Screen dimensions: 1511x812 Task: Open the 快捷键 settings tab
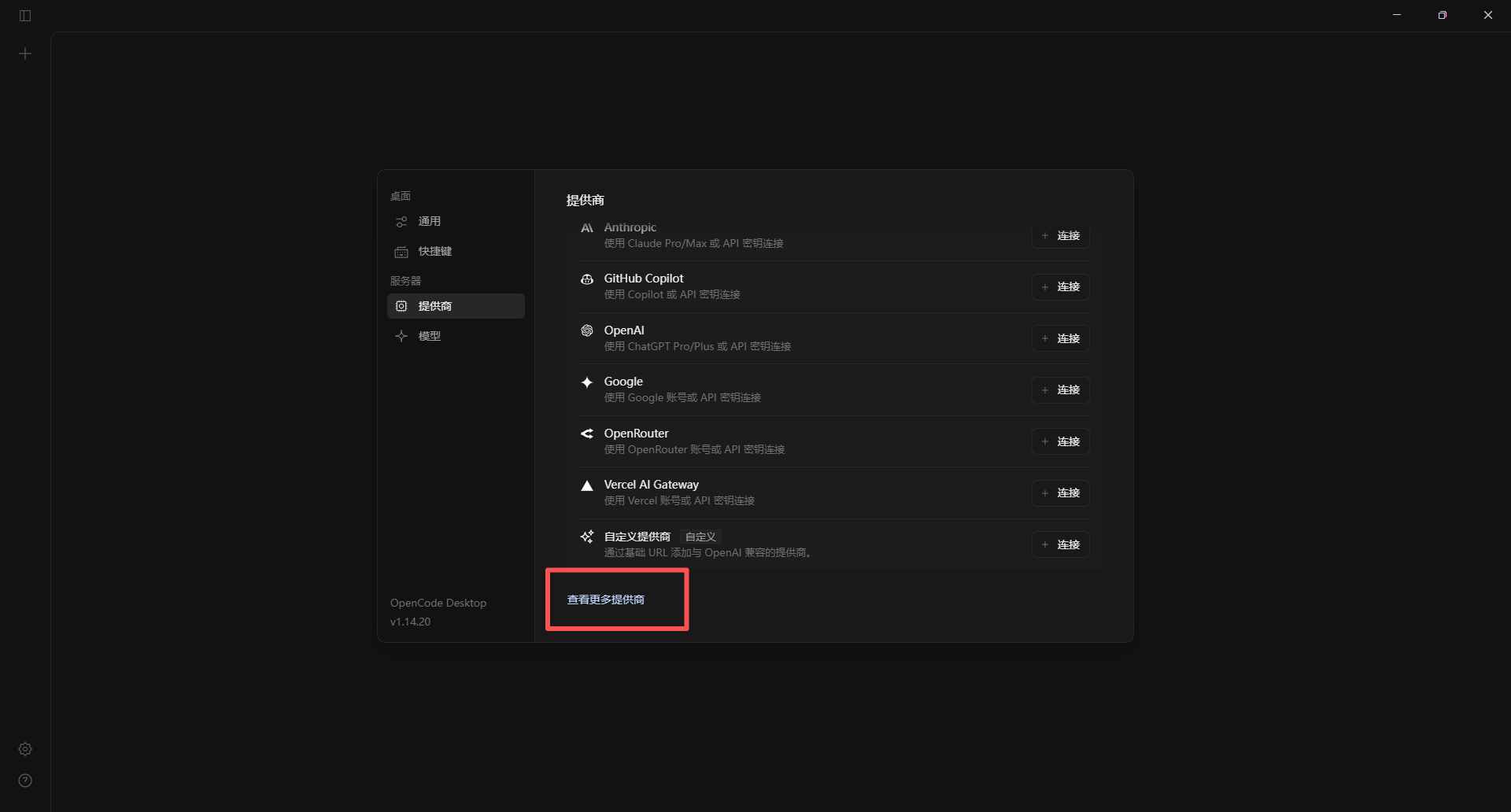coord(456,252)
